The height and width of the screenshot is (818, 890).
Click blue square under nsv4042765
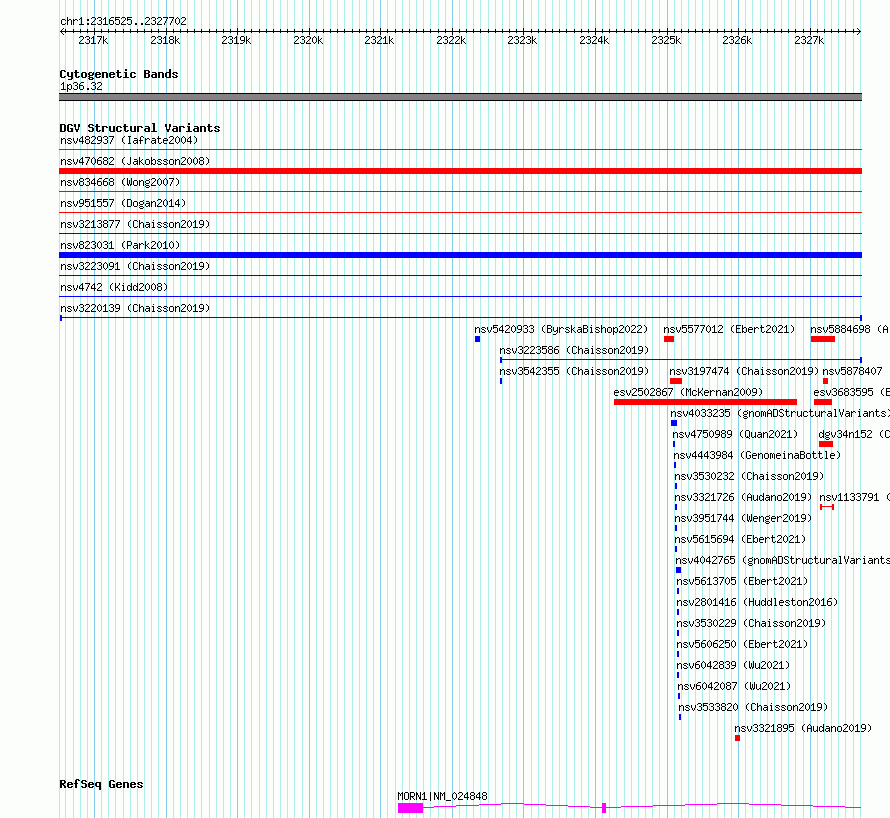(x=678, y=570)
